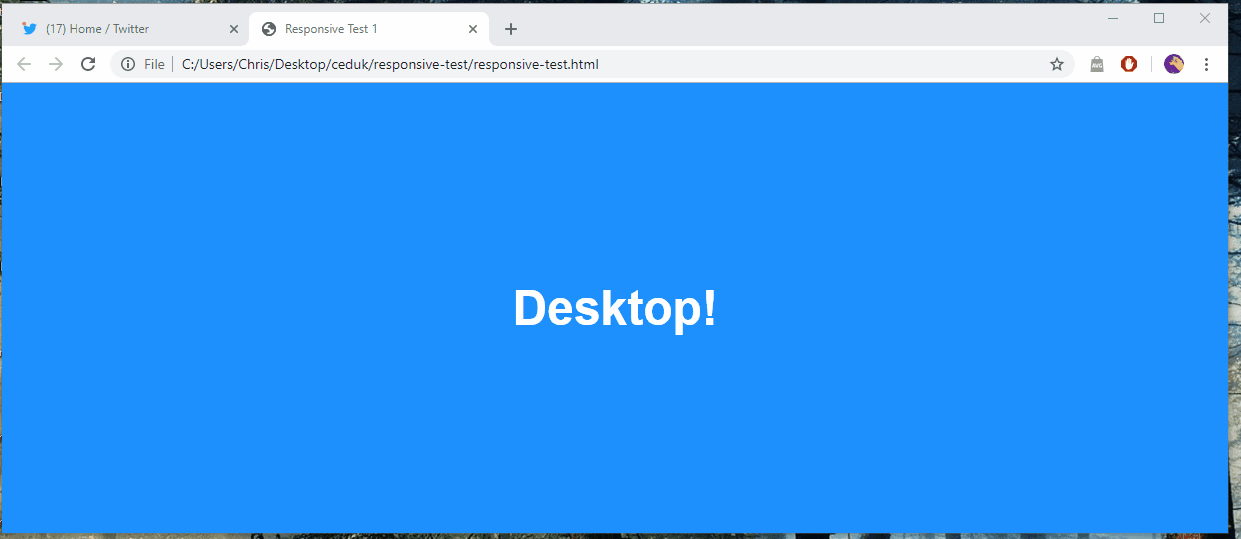
Task: Open the Chrome profile avatar
Action: 1174,64
